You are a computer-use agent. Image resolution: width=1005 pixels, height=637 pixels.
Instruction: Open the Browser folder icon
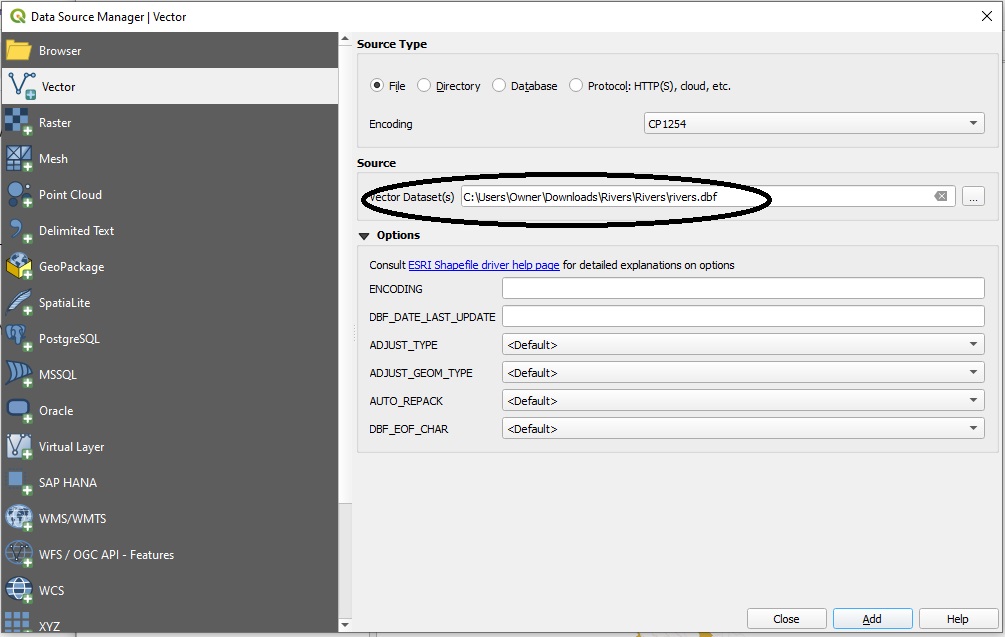point(19,51)
